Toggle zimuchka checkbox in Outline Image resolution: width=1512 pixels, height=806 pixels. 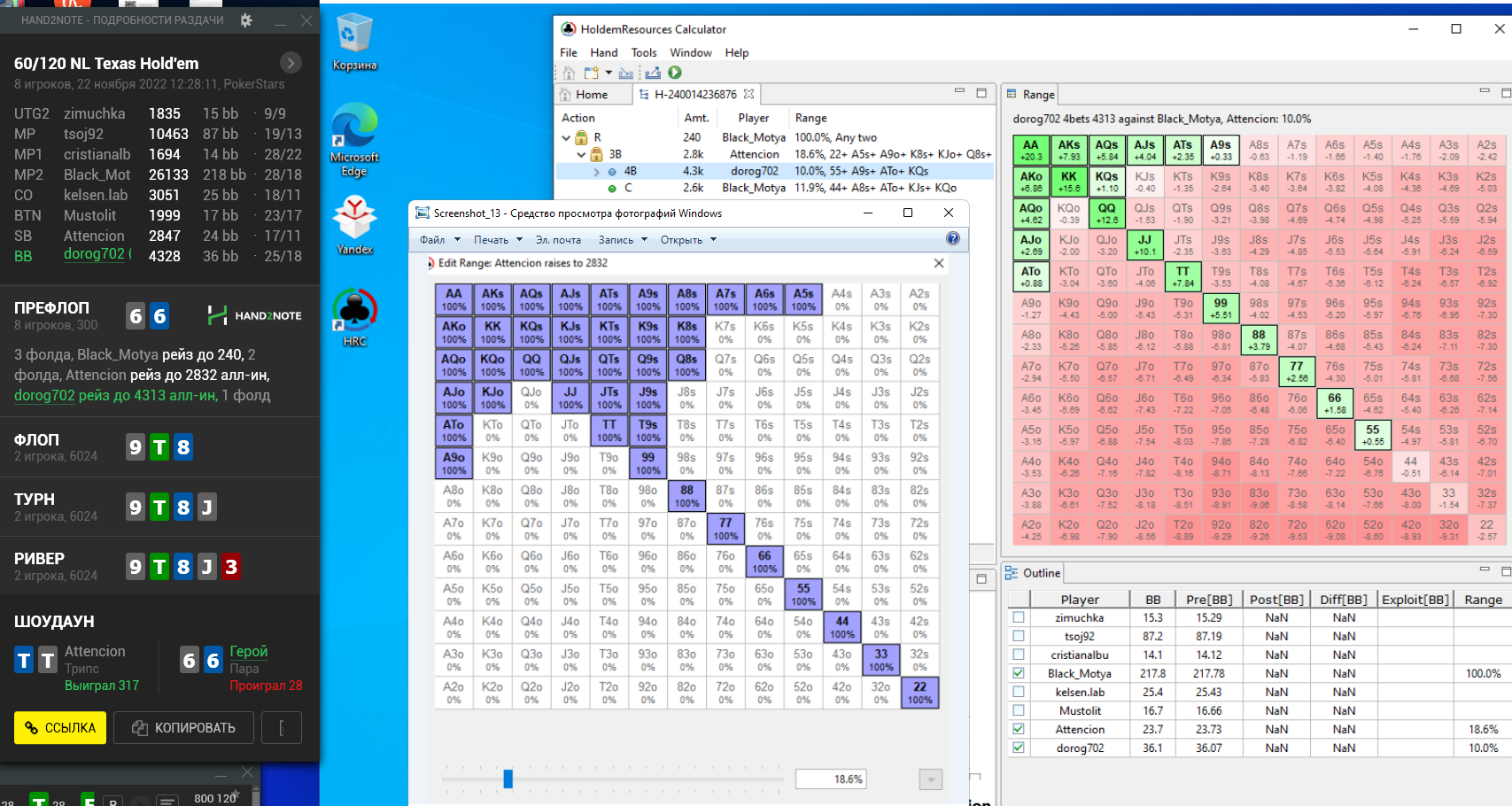1019,617
